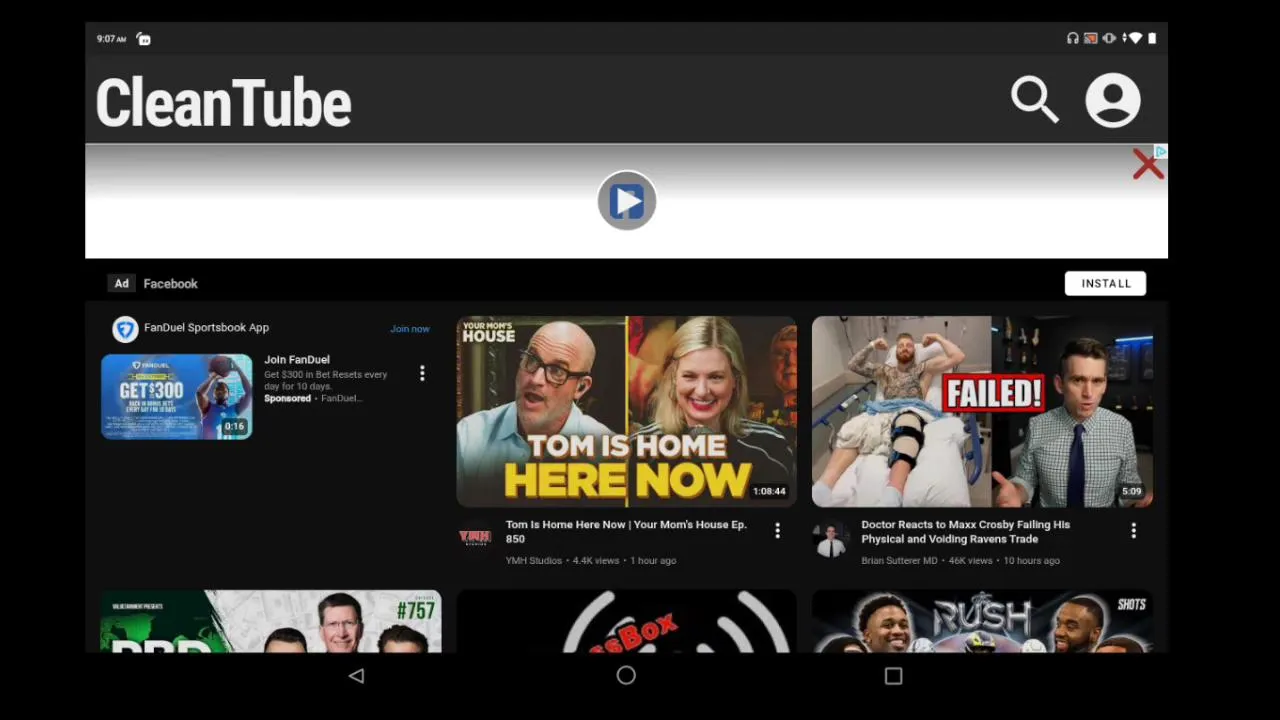
Task: Tap the notification icon beside the clock
Action: click(143, 39)
